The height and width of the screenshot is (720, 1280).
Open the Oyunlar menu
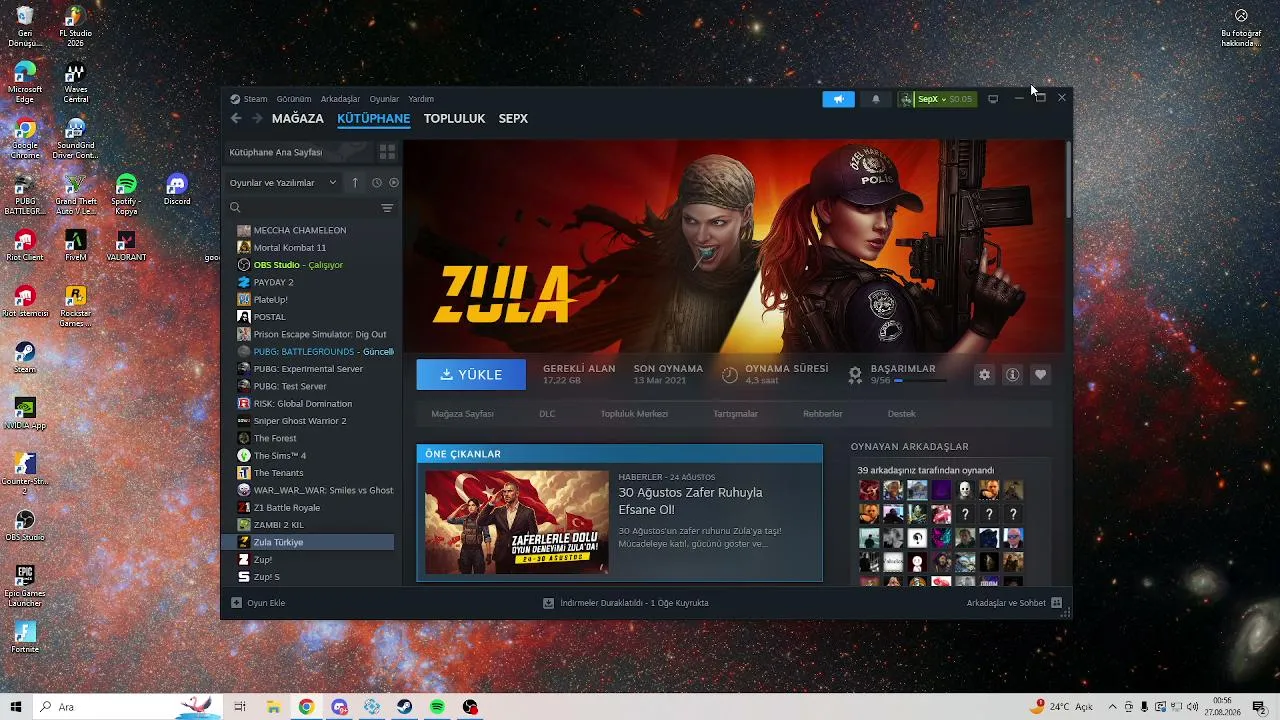[384, 99]
